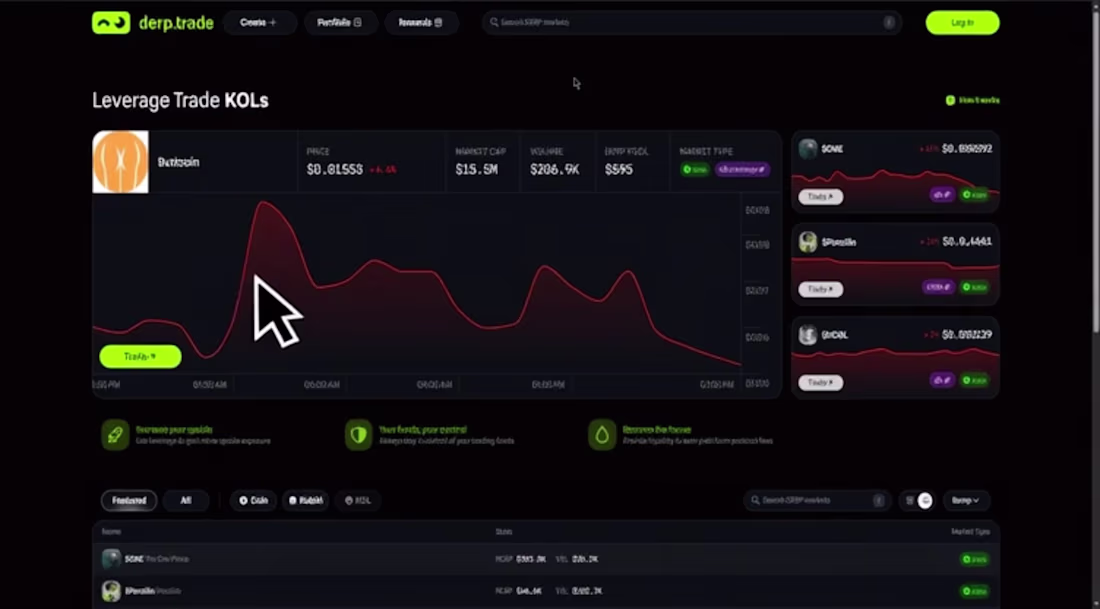Filter the list by the KOL category
The width and height of the screenshot is (1100, 609).
pyautogui.click(x=358, y=500)
